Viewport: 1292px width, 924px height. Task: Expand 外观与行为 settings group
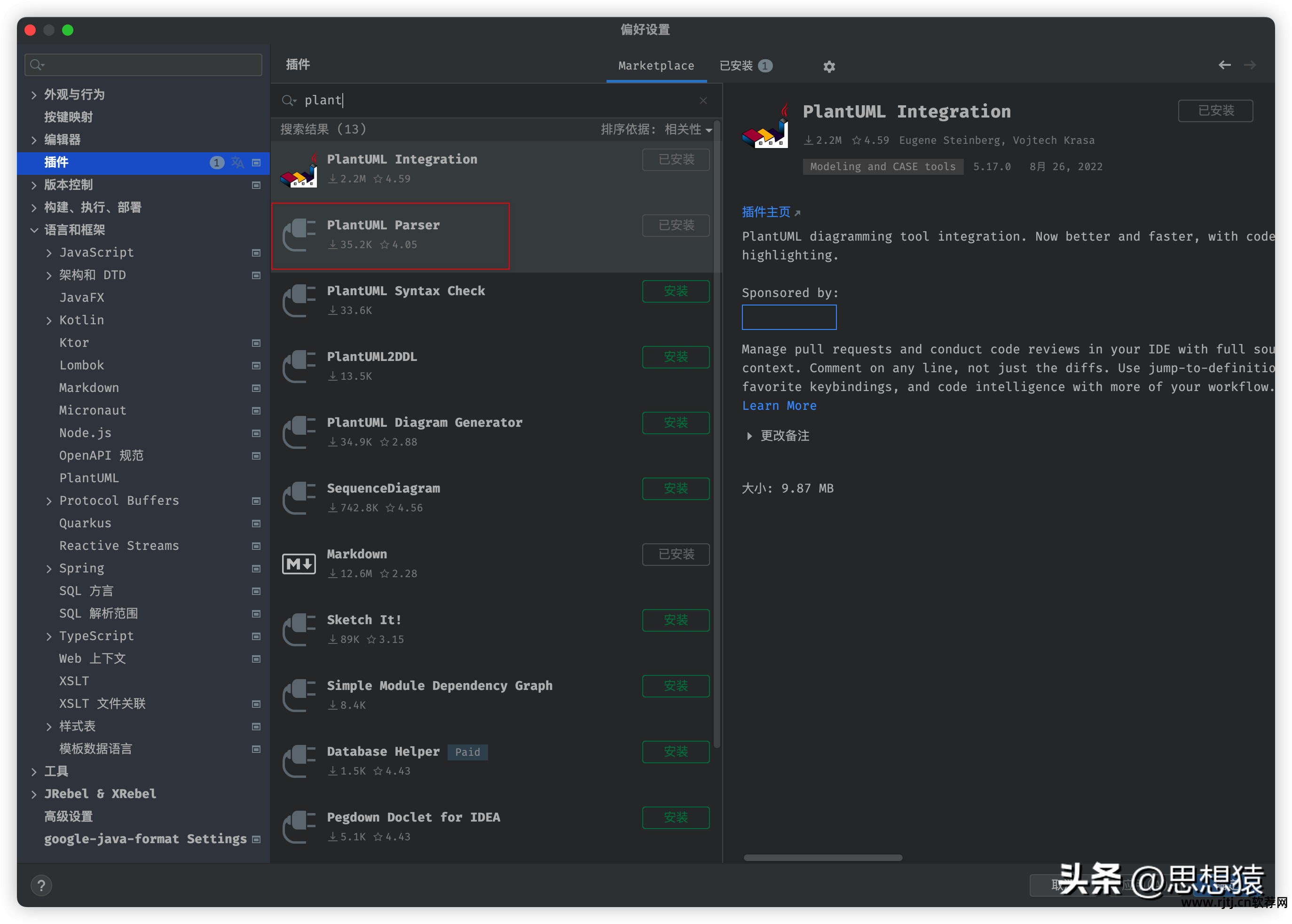33,95
